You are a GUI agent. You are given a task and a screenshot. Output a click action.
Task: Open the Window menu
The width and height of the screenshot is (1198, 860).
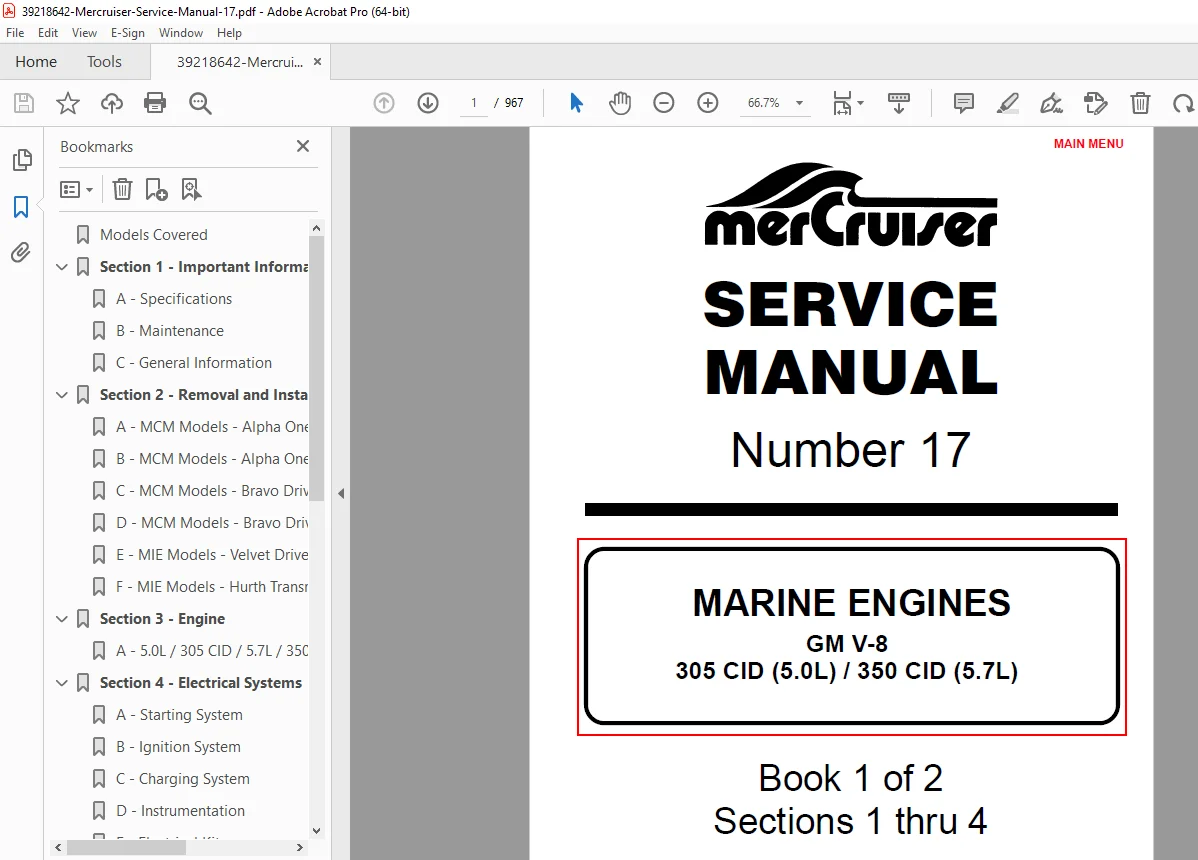180,33
